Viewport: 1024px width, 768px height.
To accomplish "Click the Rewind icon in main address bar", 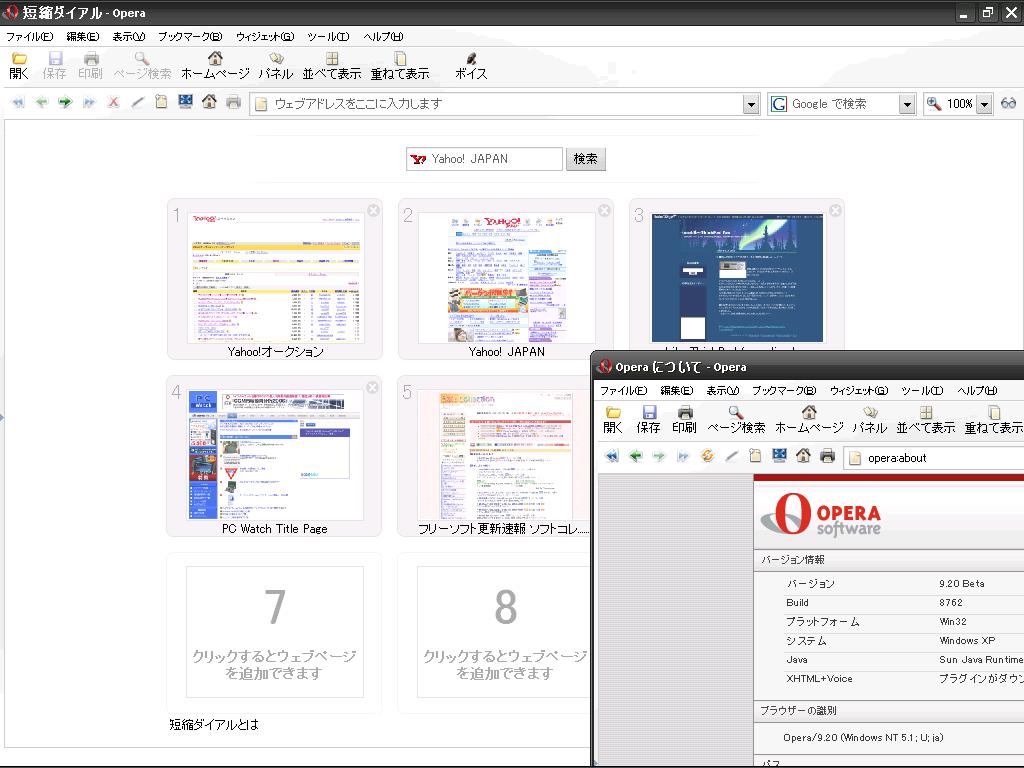I will tap(18, 103).
